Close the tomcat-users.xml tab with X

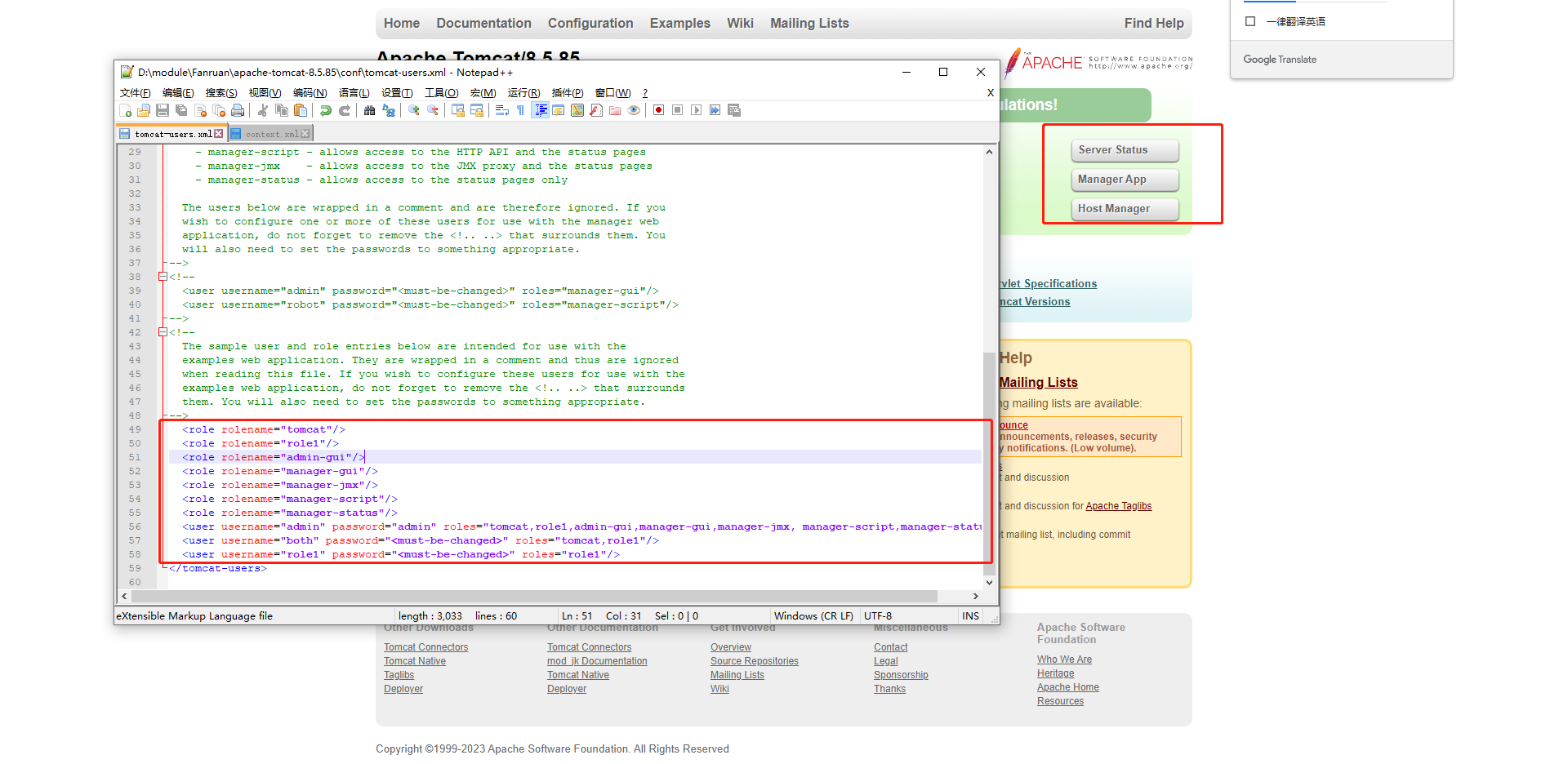[x=218, y=134]
